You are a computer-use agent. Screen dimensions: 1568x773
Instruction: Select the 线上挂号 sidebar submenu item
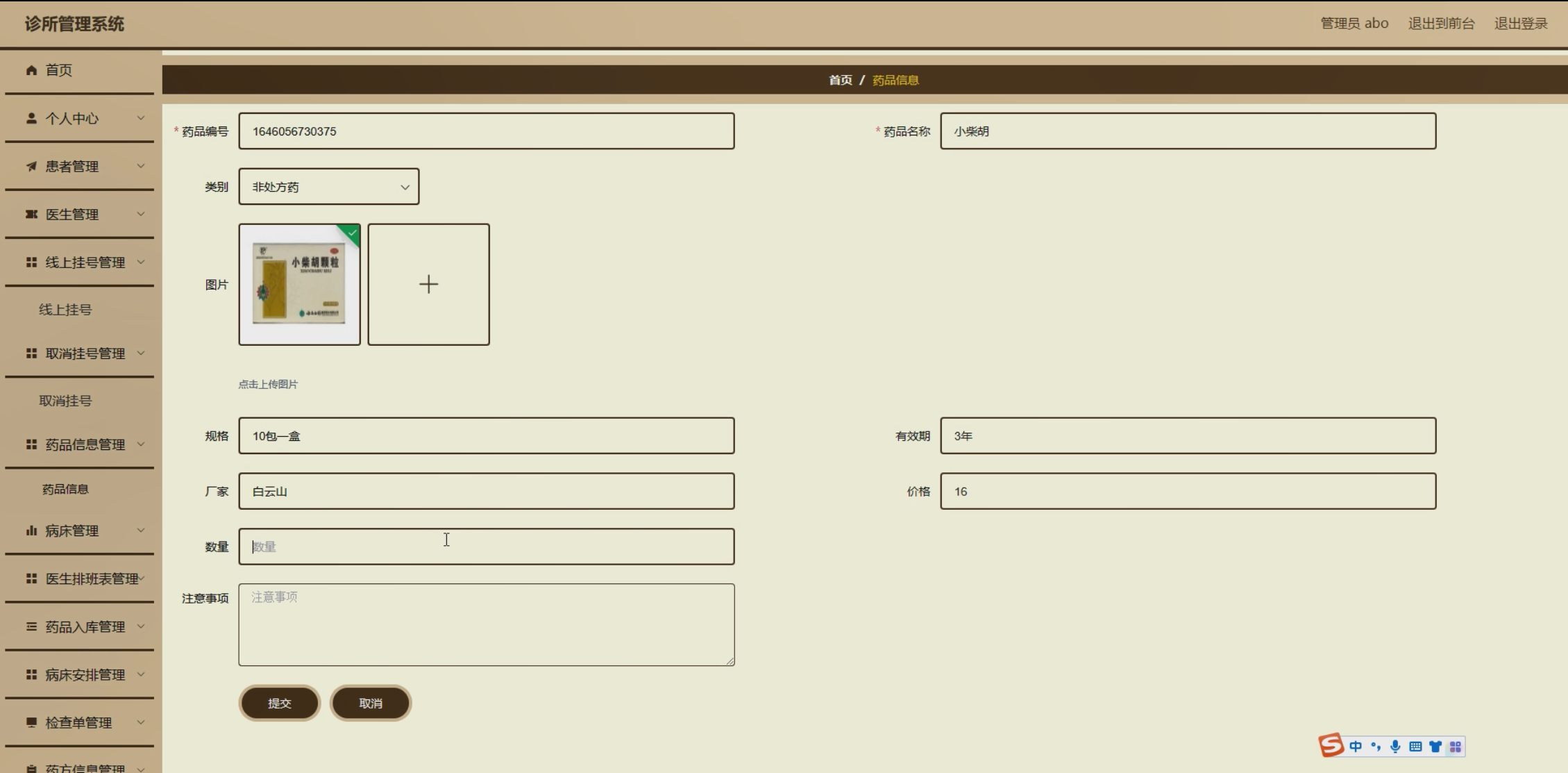tap(65, 310)
